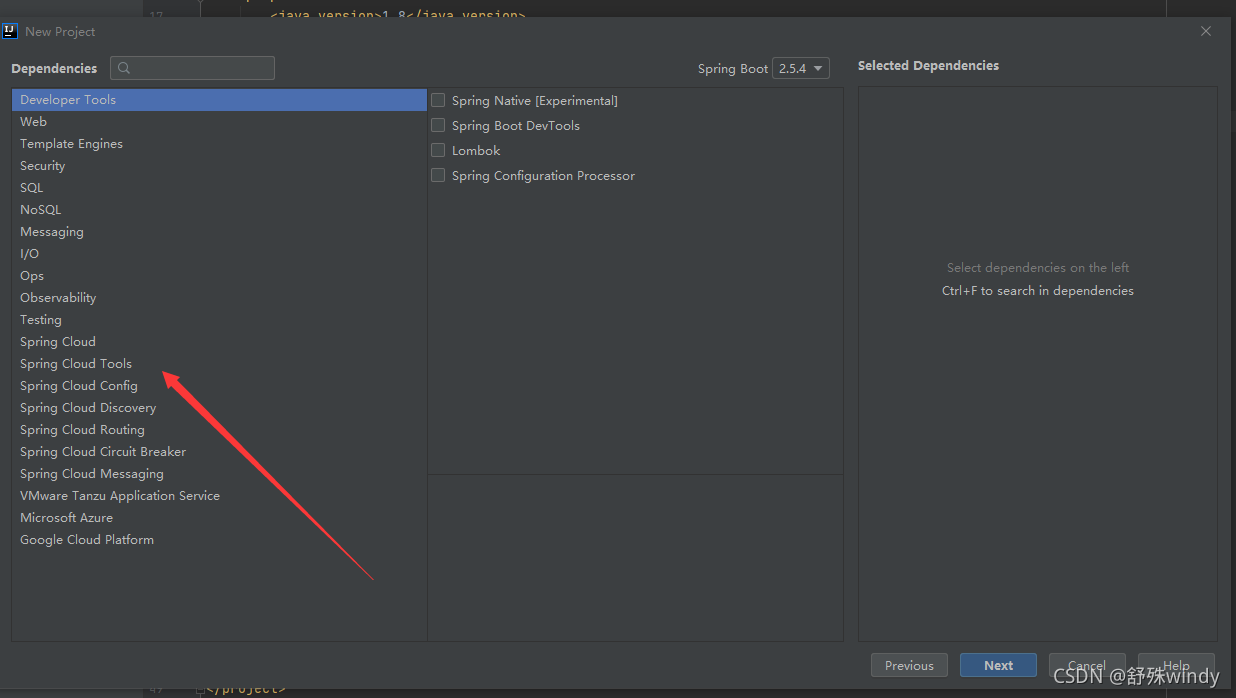Click the Previous button
This screenshot has height=698, width=1236.
[909, 665]
